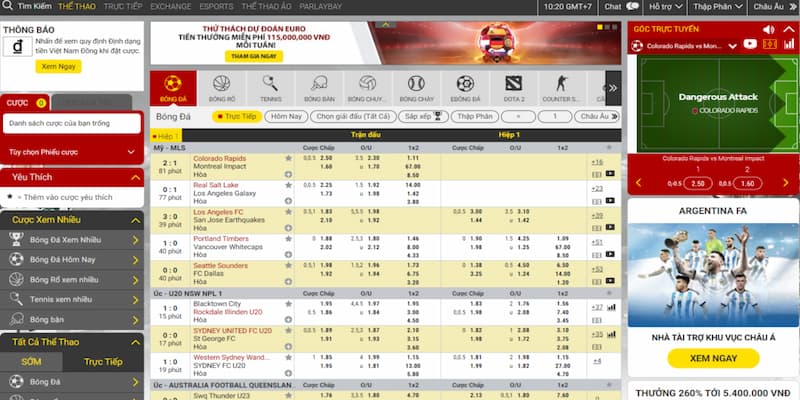Open stats chart for Blacktown City match

pos(611,307)
